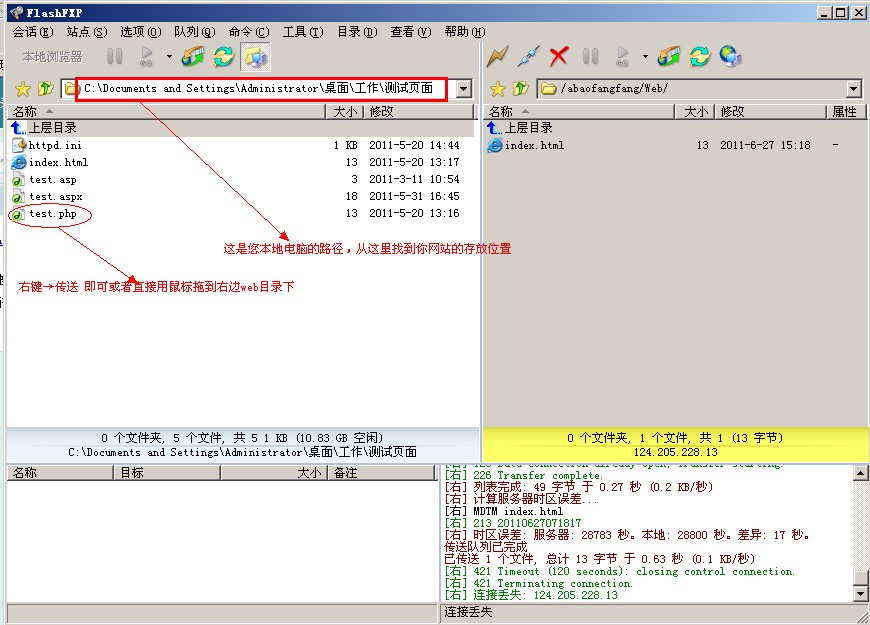Screen dimensions: 870x625
Task: Click the 上层目录 entry in the local pane
Action: (52, 128)
